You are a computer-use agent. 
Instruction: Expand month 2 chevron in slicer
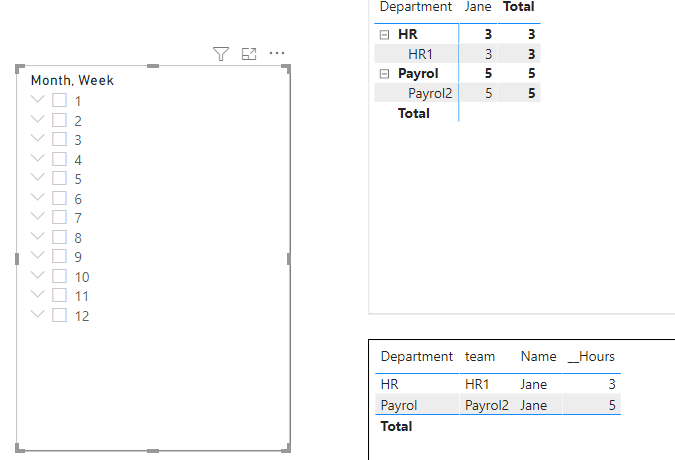38,119
